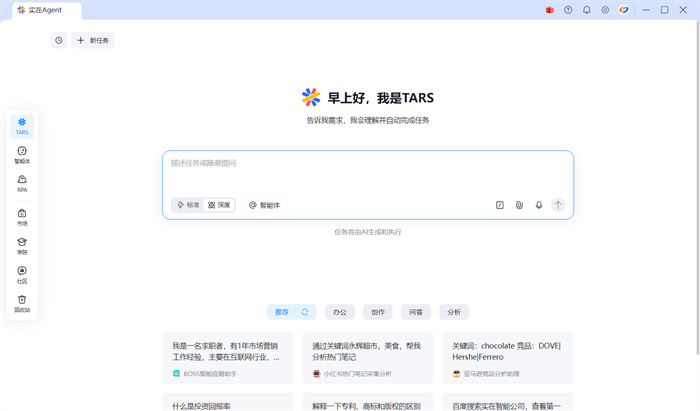
Task: Open the @智能体 agent selector
Action: pyautogui.click(x=265, y=205)
